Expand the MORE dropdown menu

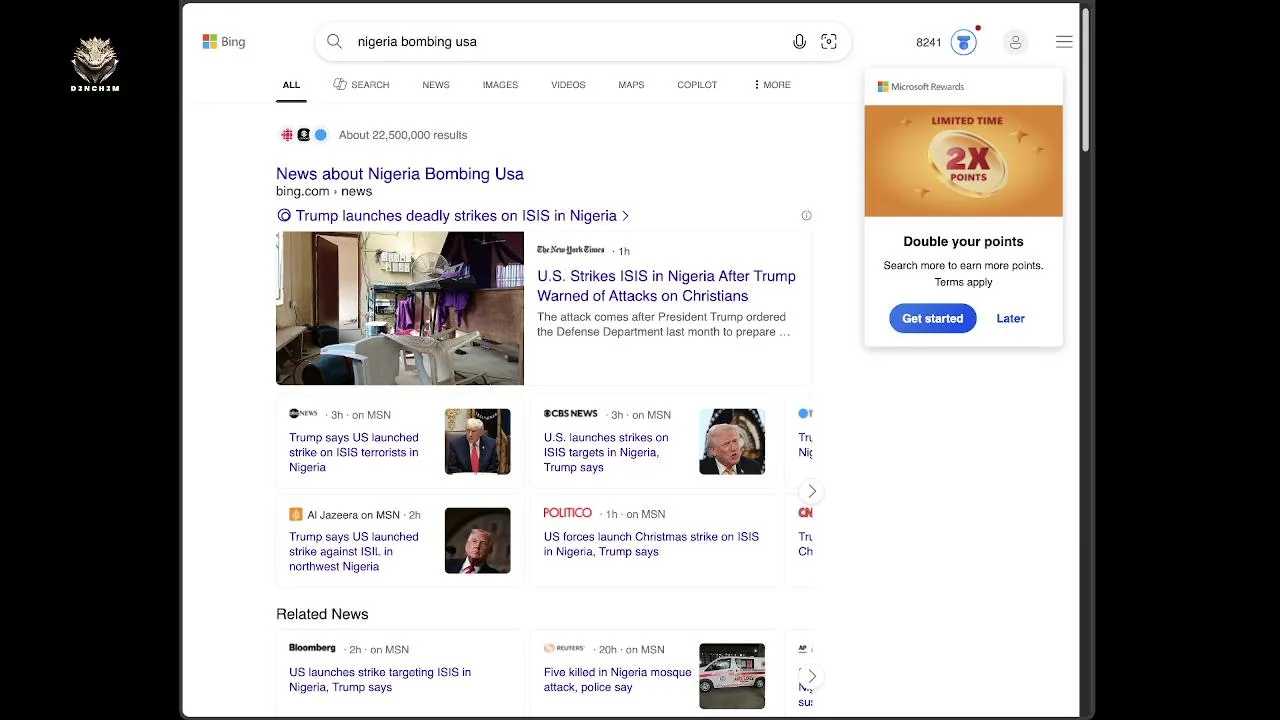(x=772, y=85)
